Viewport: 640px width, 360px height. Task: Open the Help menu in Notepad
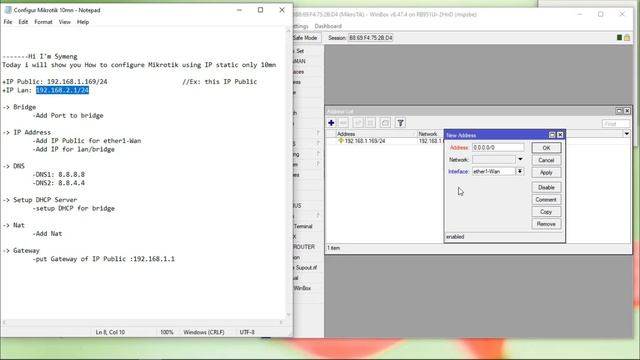click(x=83, y=22)
